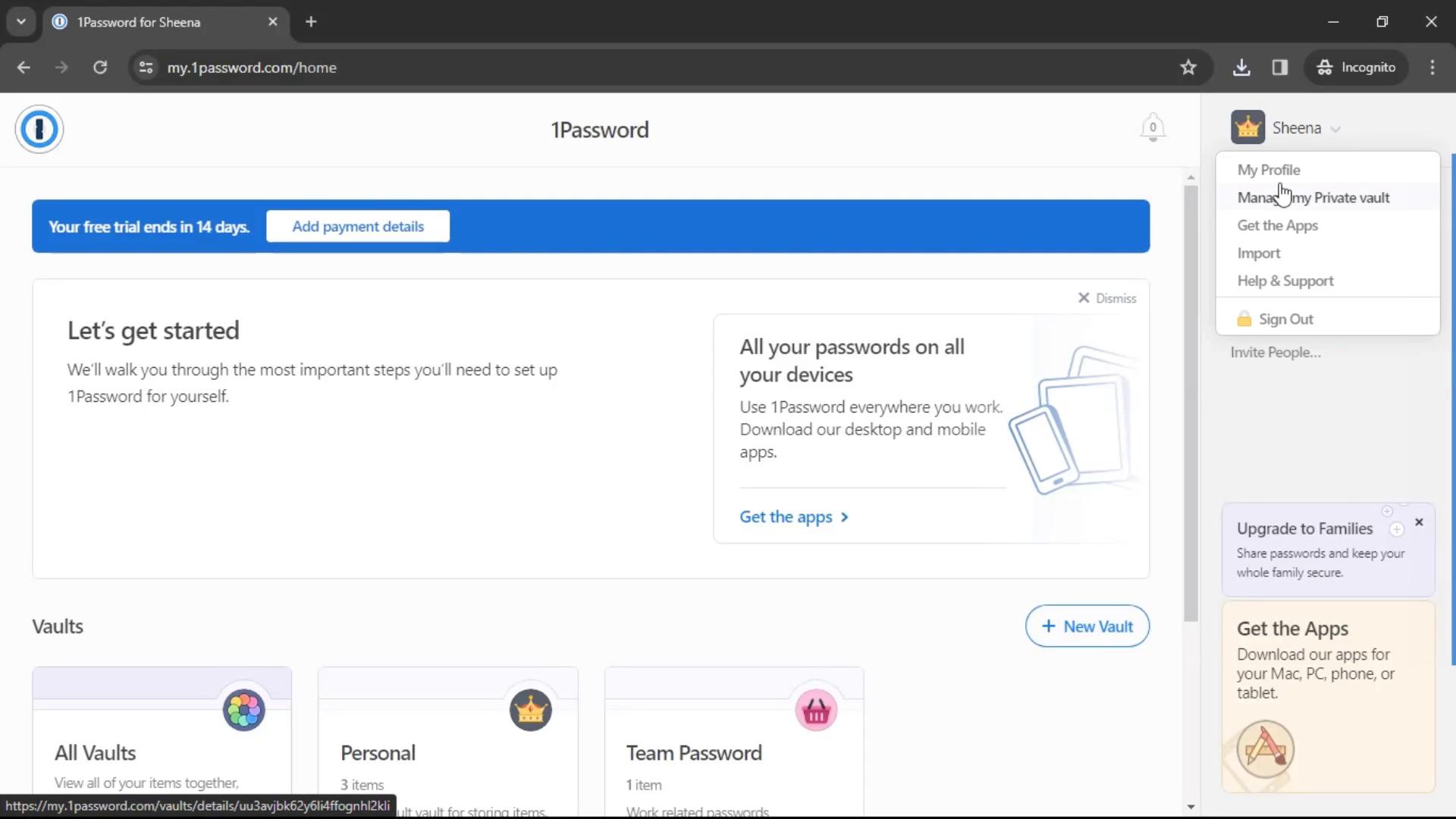The height and width of the screenshot is (819, 1456).
Task: Click the Personal vault crown icon
Action: point(529,710)
